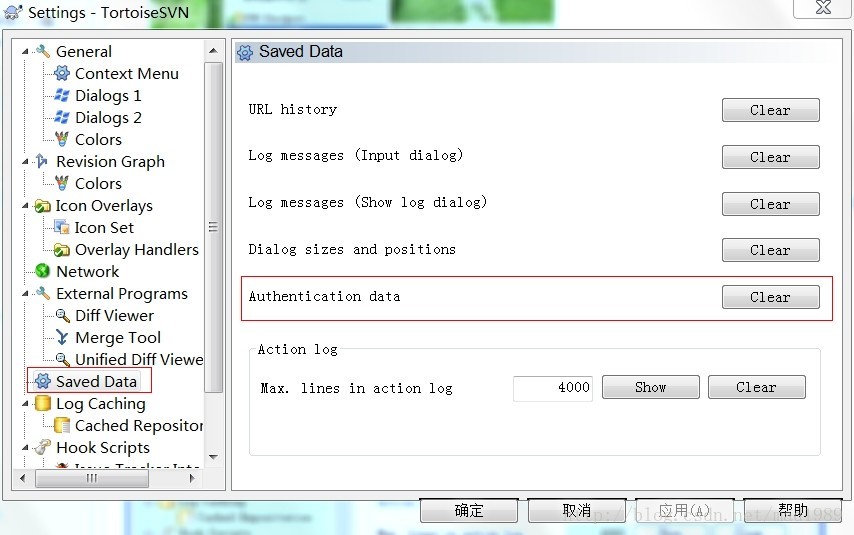Click the Dialogs 1 windows icon
The height and width of the screenshot is (535, 854).
[62, 95]
